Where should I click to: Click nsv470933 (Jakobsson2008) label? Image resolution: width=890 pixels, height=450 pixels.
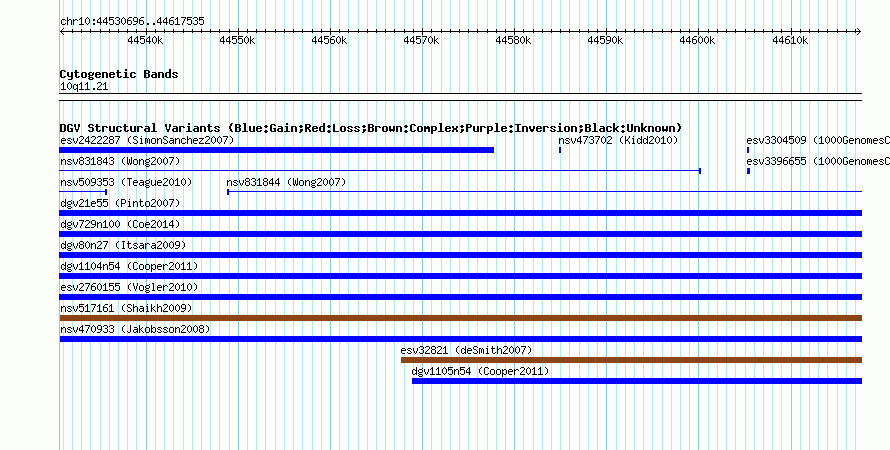(x=135, y=329)
